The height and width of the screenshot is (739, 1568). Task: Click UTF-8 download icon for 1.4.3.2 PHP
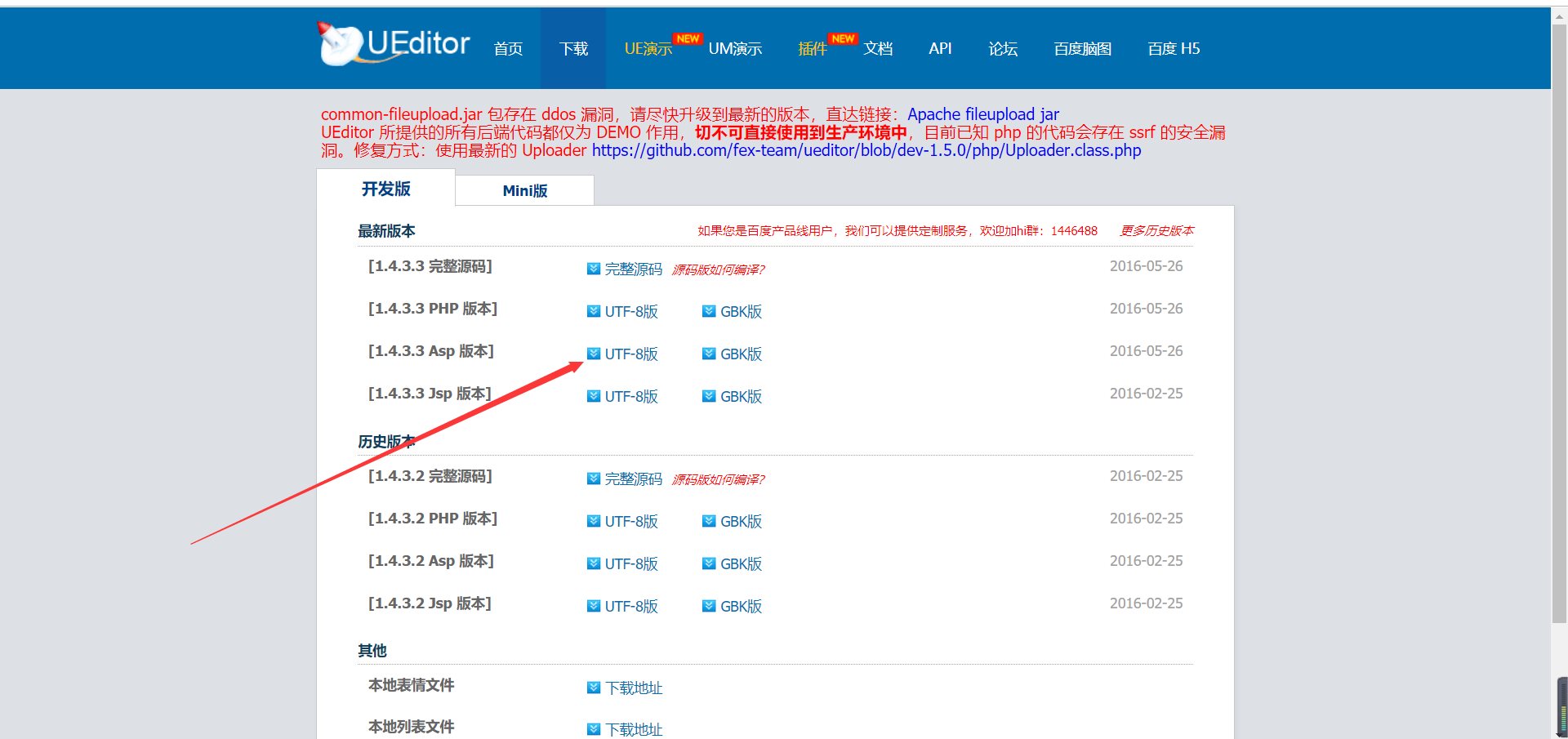(594, 521)
